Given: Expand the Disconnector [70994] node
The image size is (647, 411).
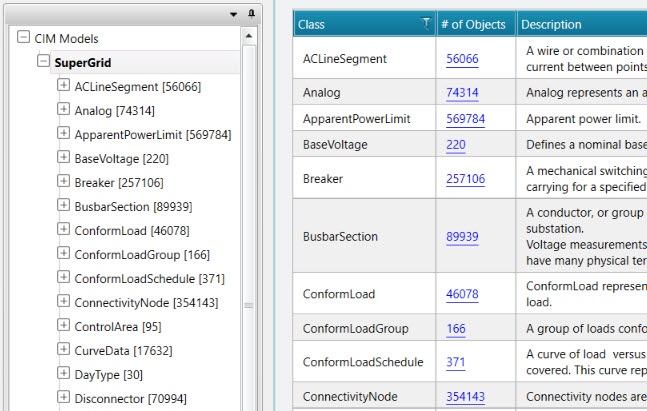Looking at the screenshot, I should click(x=63, y=397).
